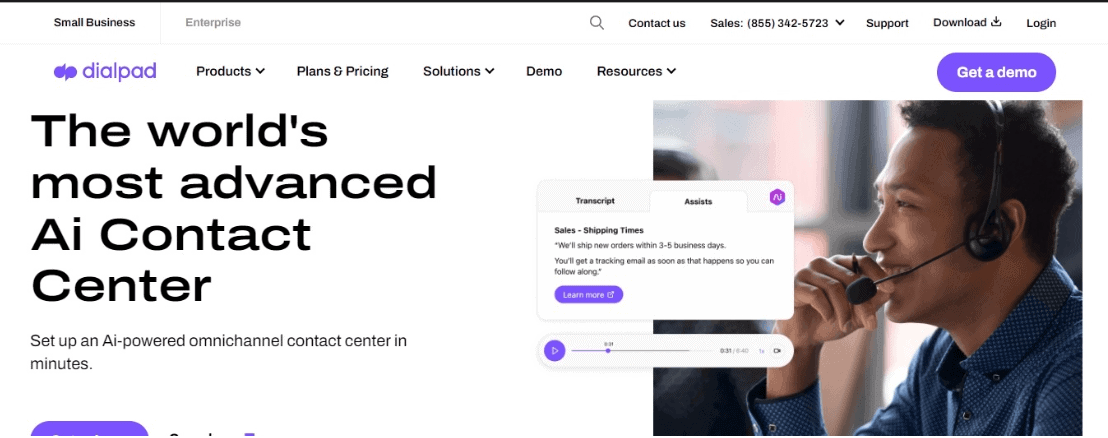
Task: Open the Products dropdown menu
Action: click(x=230, y=71)
